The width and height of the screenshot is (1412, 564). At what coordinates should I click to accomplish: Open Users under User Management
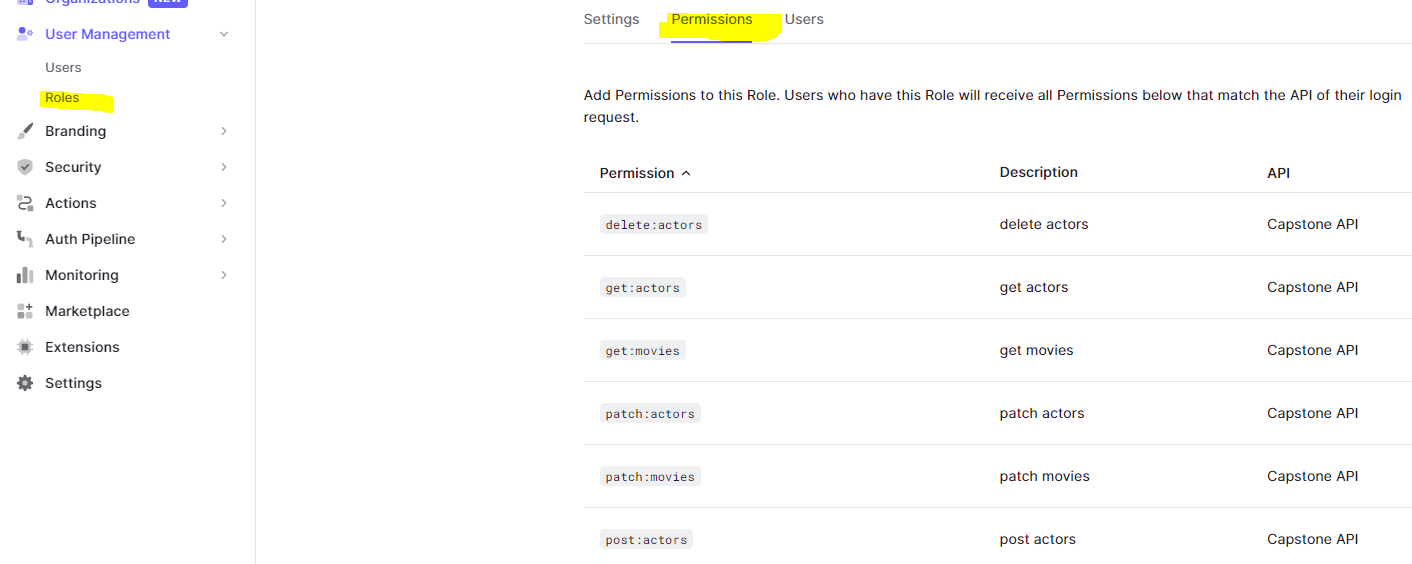[63, 68]
